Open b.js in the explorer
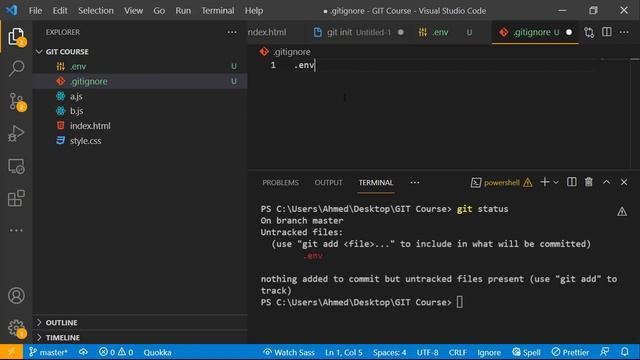The height and width of the screenshot is (360, 640). [x=140, y=111]
